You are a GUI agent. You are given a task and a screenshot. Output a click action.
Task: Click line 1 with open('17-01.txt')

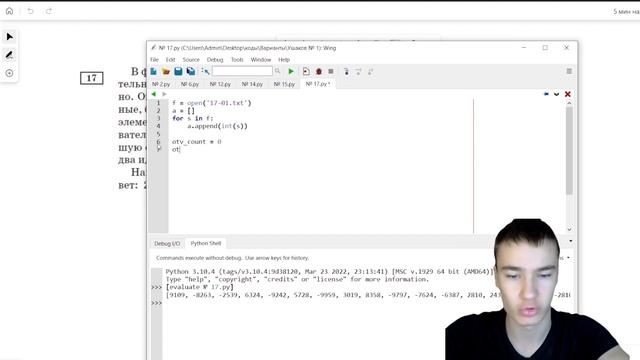(x=212, y=103)
